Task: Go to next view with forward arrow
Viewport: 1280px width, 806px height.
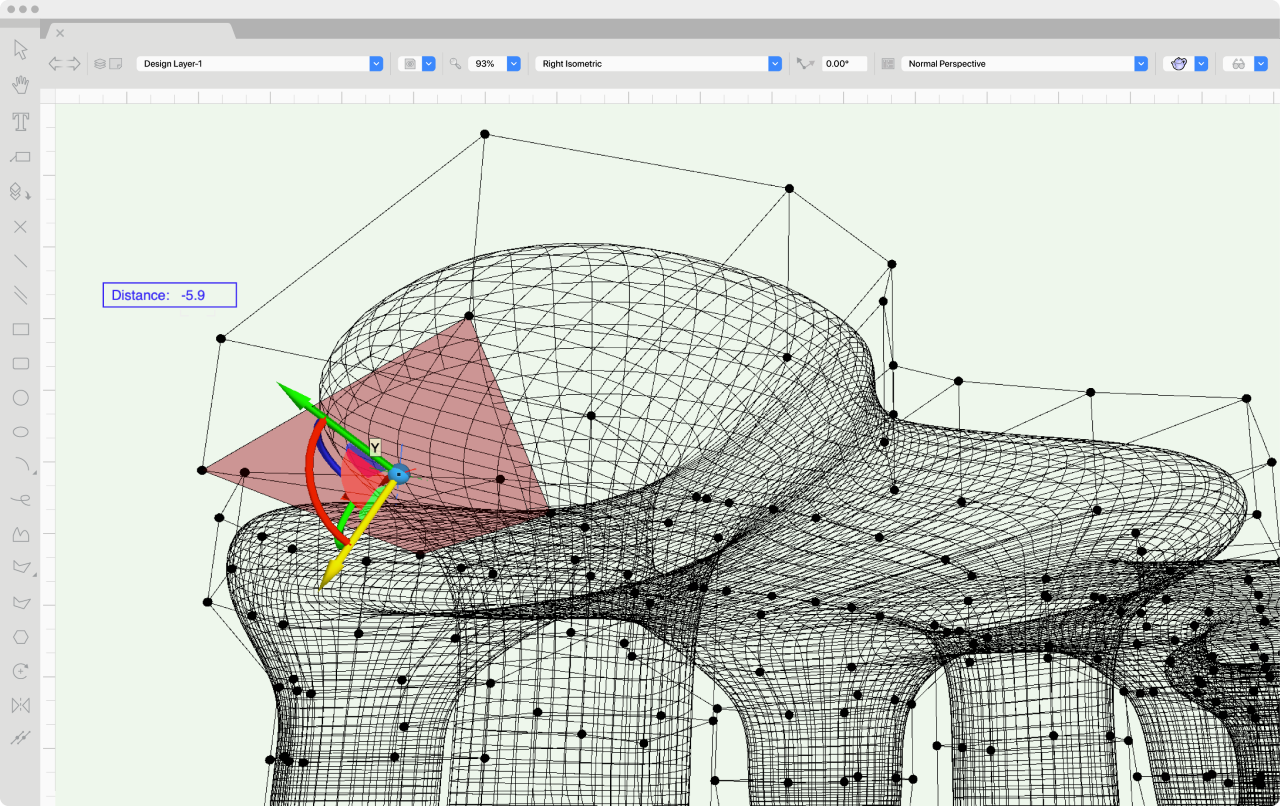Action: tap(74, 64)
